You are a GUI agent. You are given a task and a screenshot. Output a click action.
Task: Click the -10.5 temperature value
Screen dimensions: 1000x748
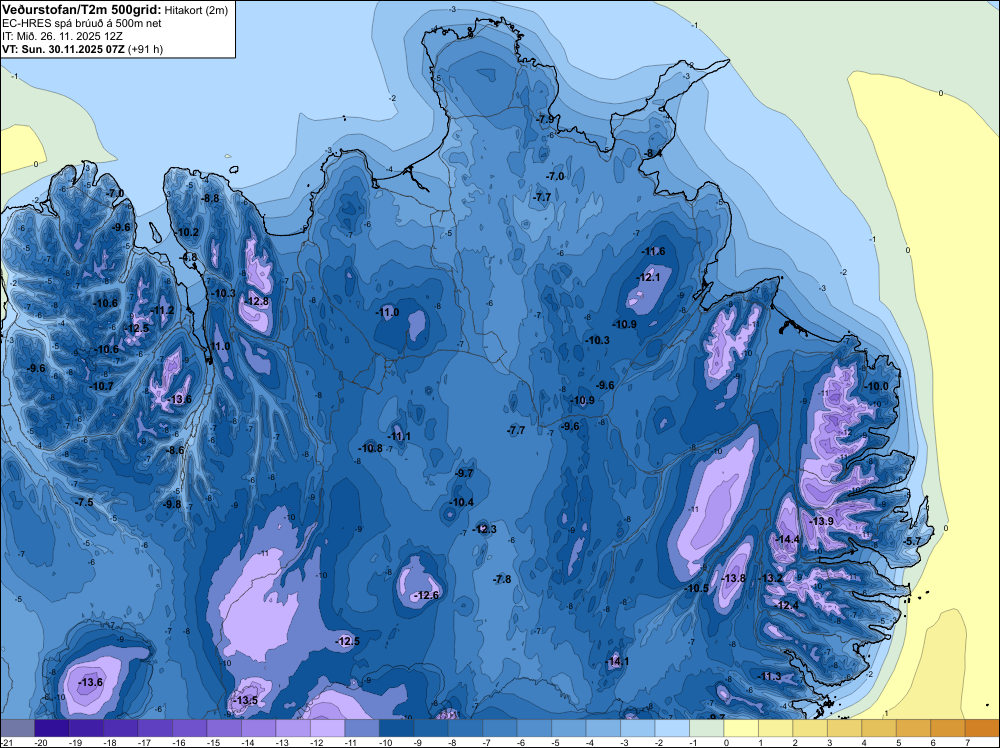(x=697, y=588)
